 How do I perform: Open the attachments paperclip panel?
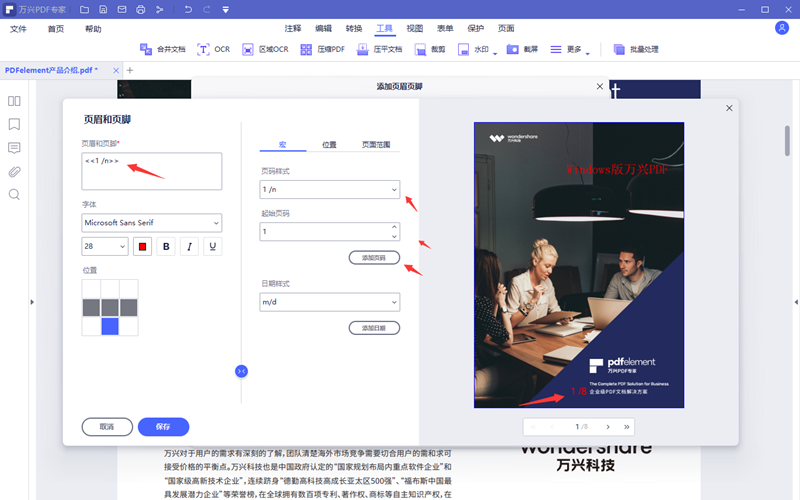point(14,171)
